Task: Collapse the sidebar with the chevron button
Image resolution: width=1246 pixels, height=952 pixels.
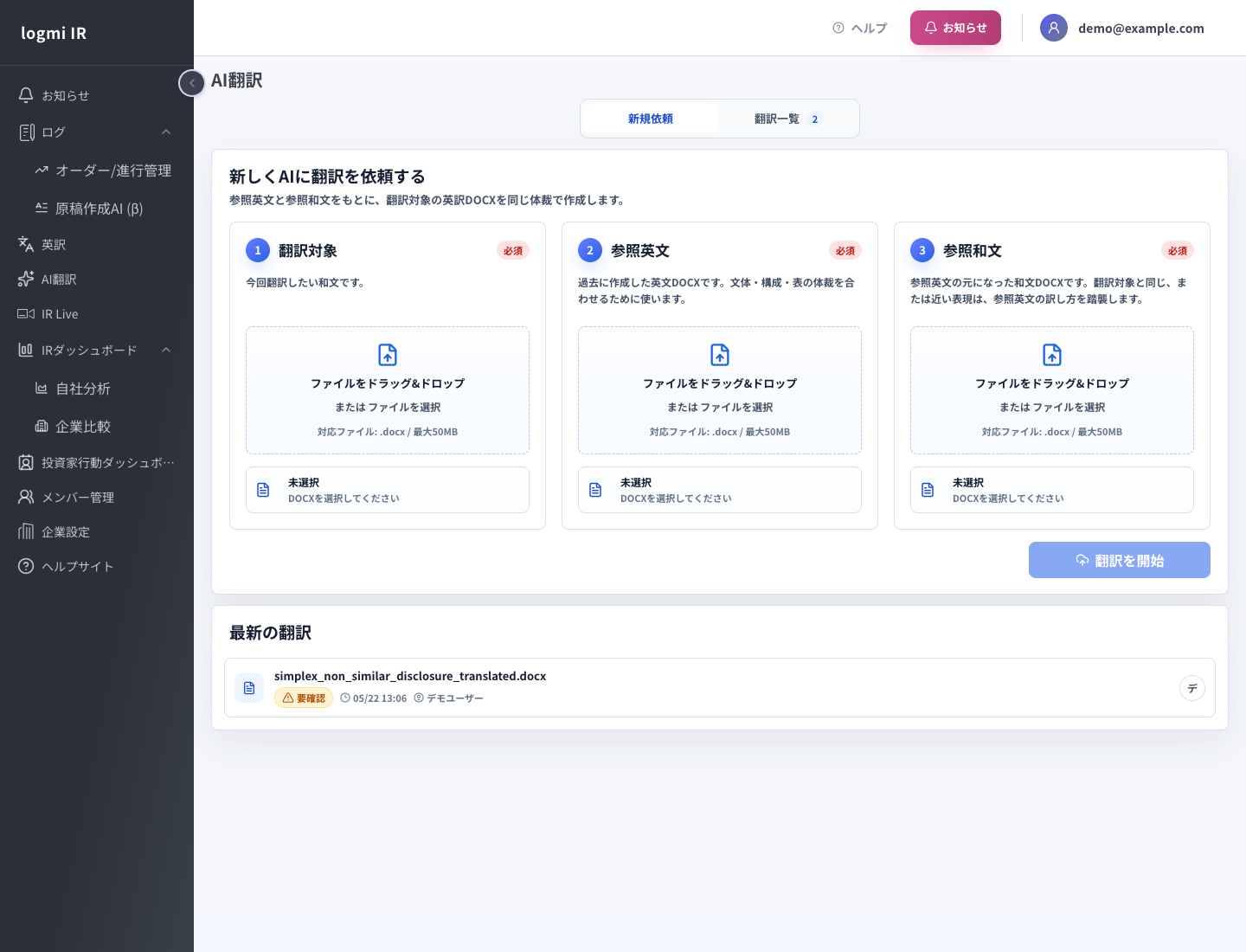Action: click(192, 83)
